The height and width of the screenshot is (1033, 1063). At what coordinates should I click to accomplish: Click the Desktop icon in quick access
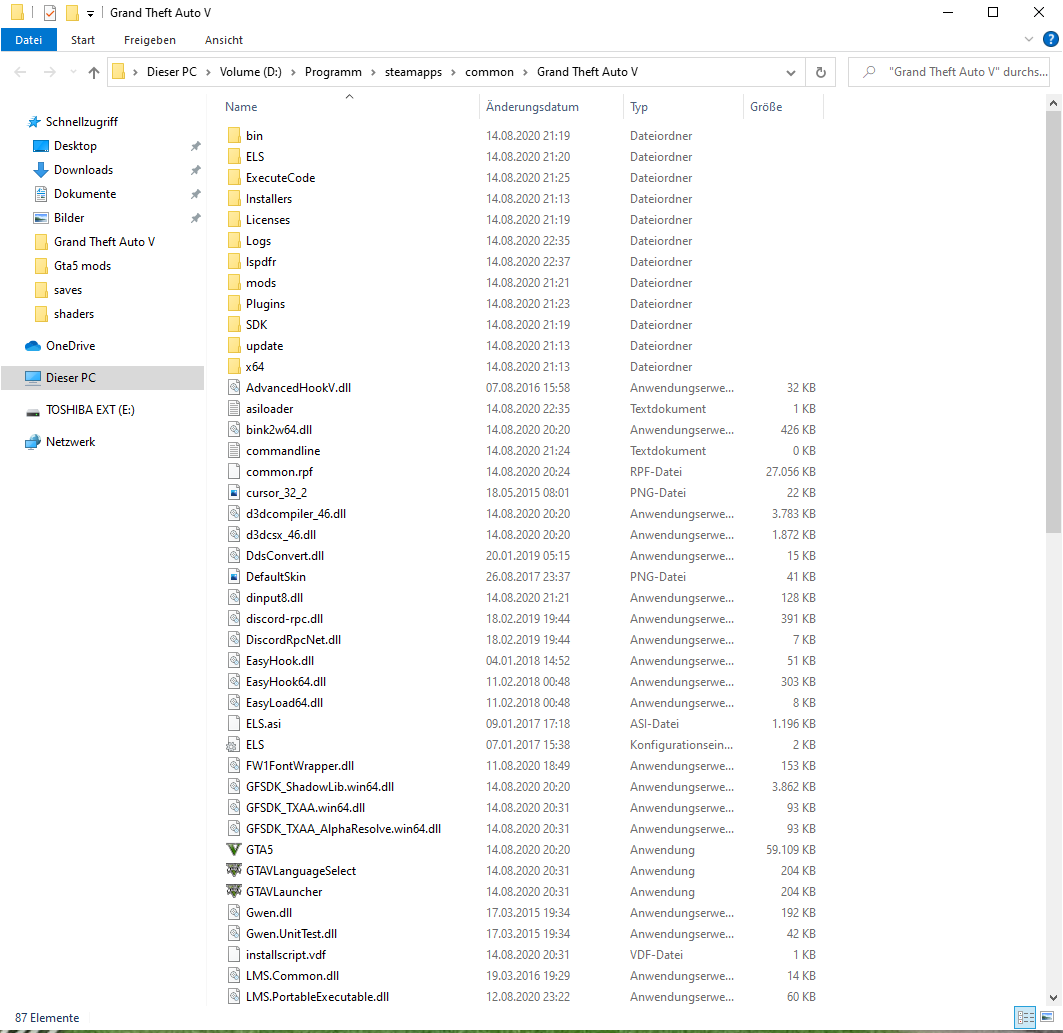(x=41, y=146)
